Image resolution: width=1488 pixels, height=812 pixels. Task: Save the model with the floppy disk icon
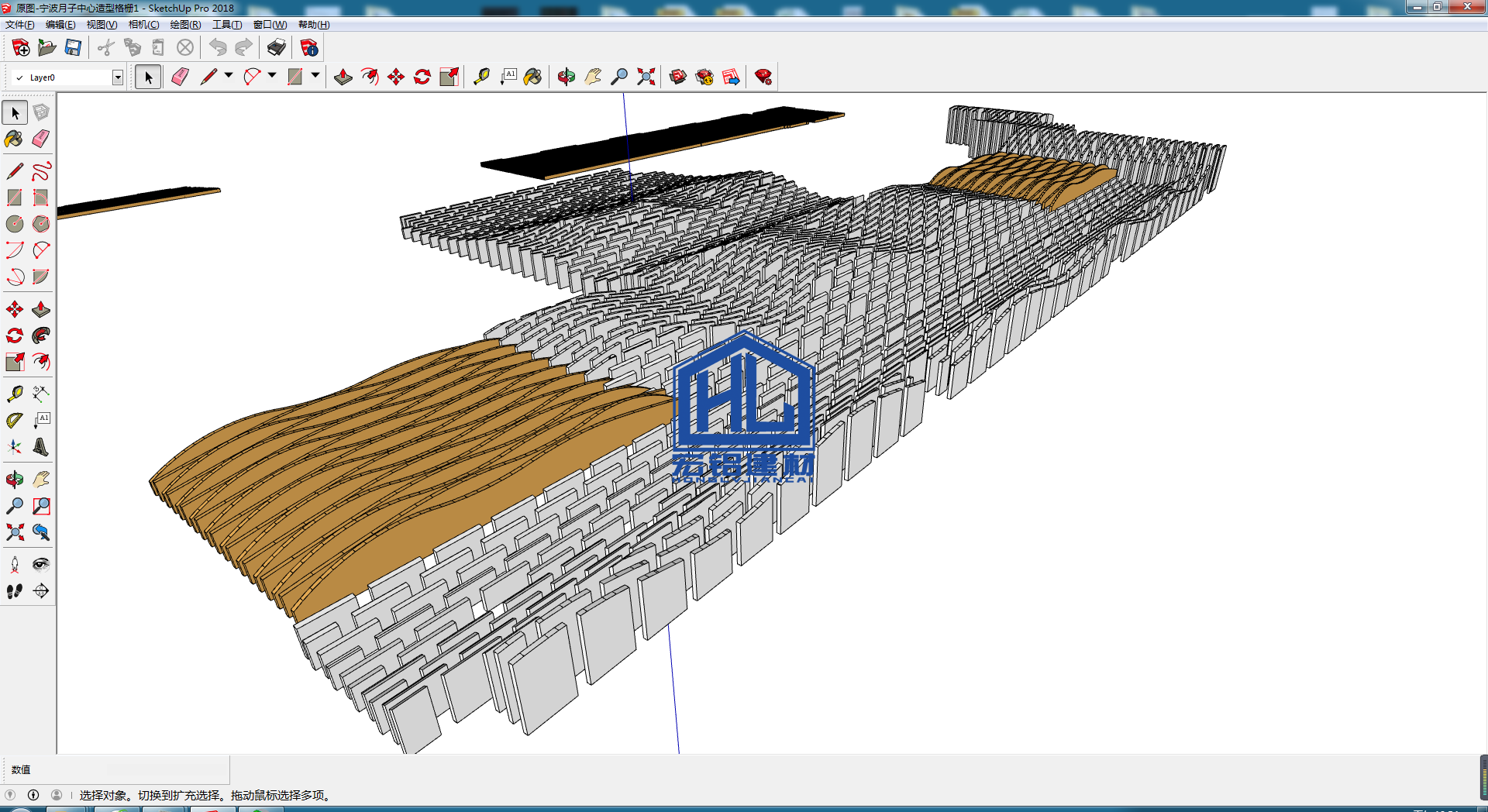(73, 48)
